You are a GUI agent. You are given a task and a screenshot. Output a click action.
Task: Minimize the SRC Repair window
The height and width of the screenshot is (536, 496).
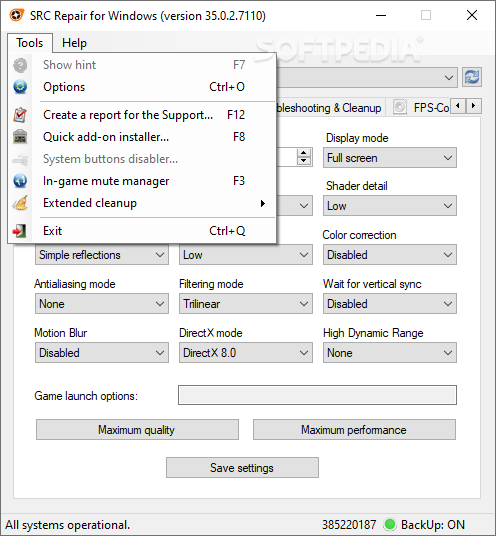click(381, 15)
